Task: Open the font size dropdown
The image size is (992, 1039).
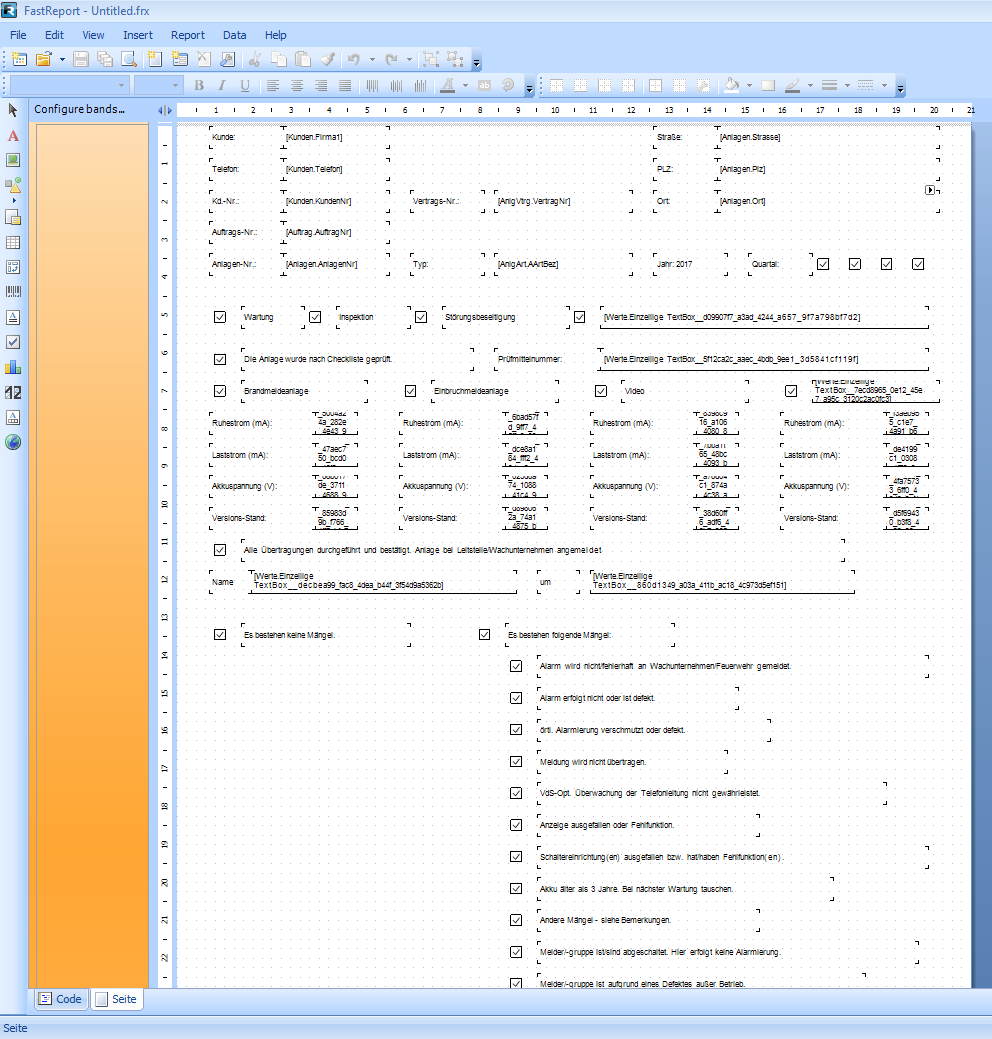Action: pos(175,86)
